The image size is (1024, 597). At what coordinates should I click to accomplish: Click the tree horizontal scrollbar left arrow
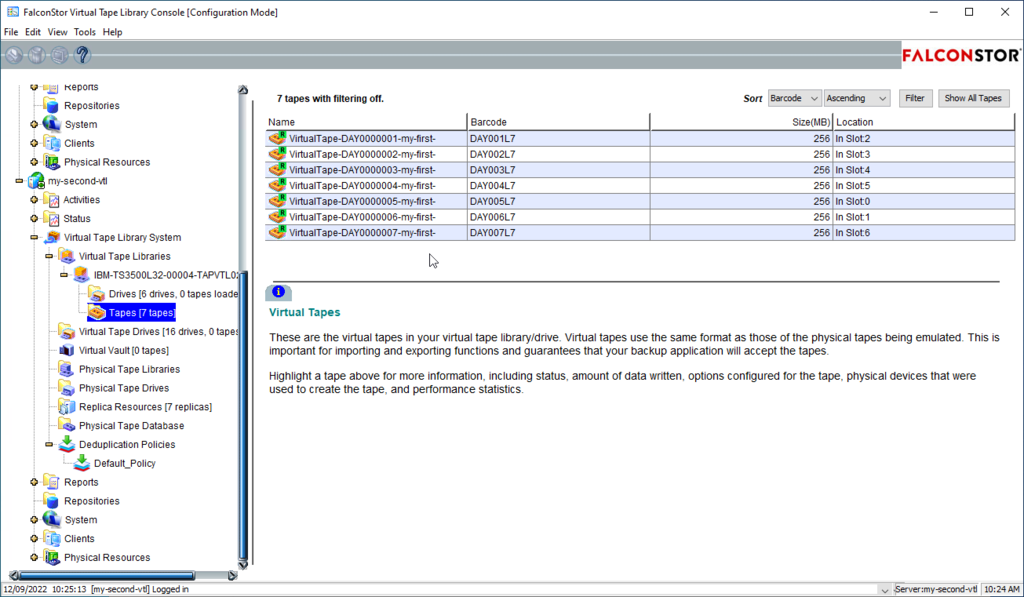pyautogui.click(x=14, y=575)
